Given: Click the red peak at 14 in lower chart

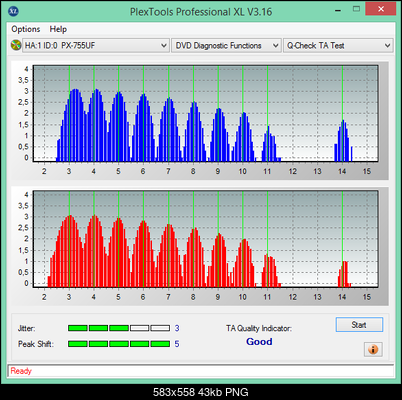Looking at the screenshot, I should click(x=344, y=274).
